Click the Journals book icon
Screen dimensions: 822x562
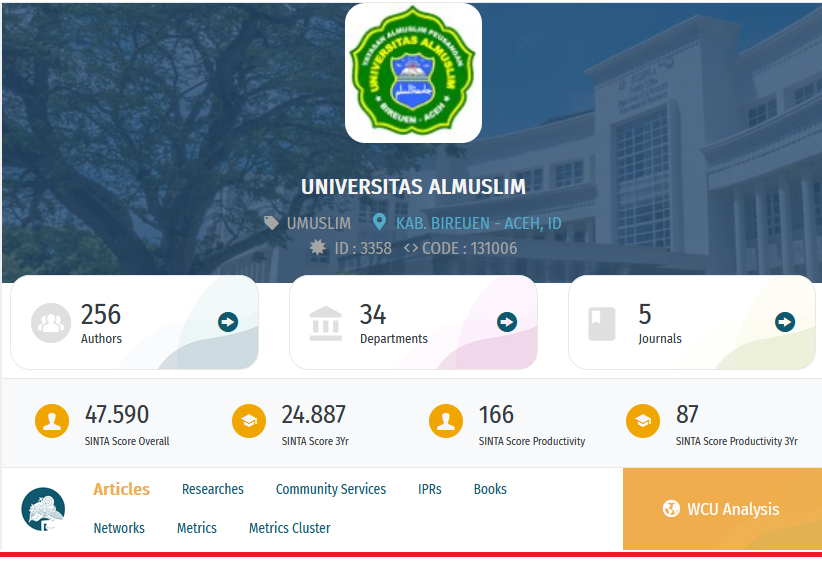pos(601,324)
